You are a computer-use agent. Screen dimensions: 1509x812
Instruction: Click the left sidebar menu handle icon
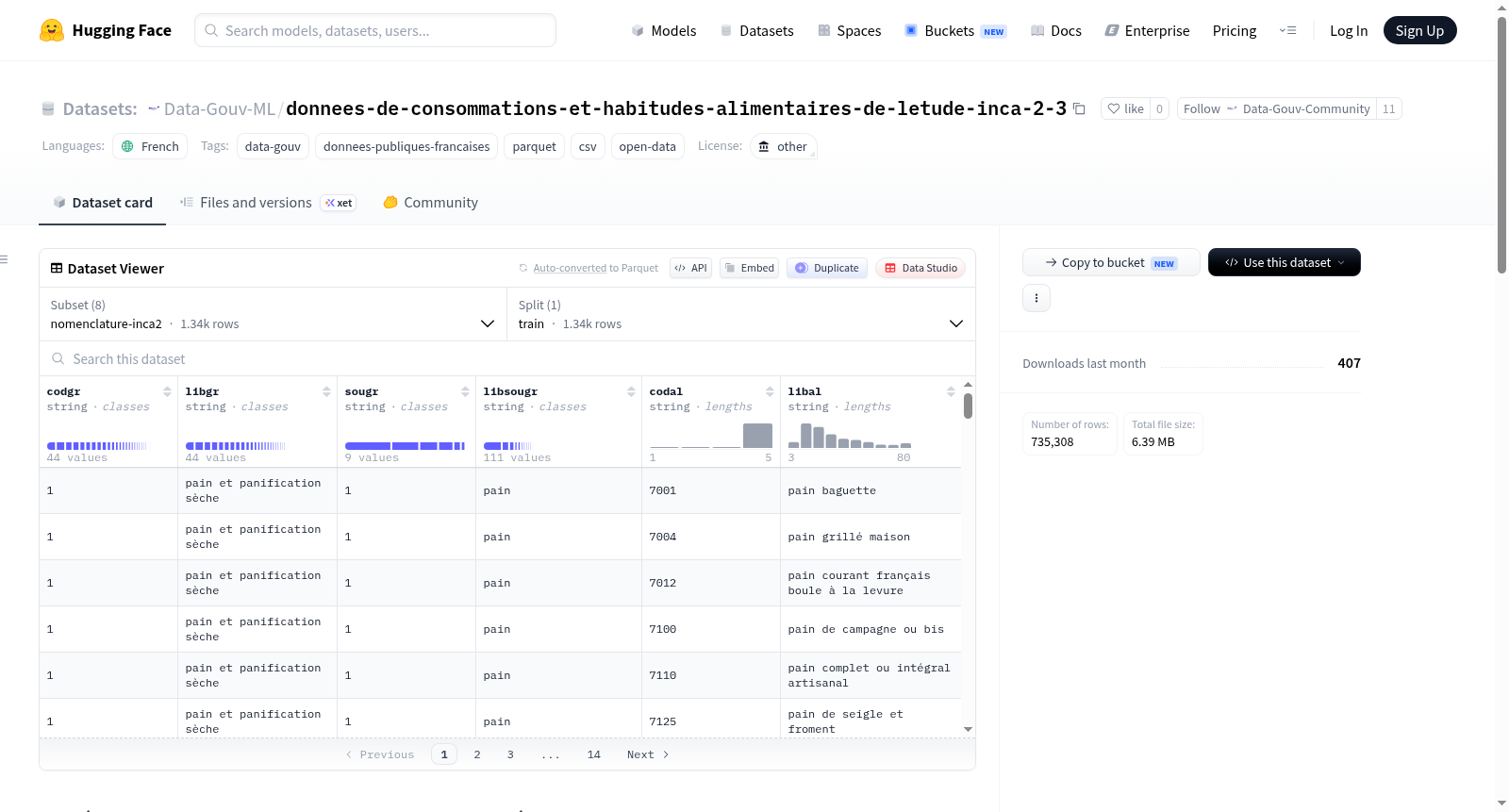[4, 259]
